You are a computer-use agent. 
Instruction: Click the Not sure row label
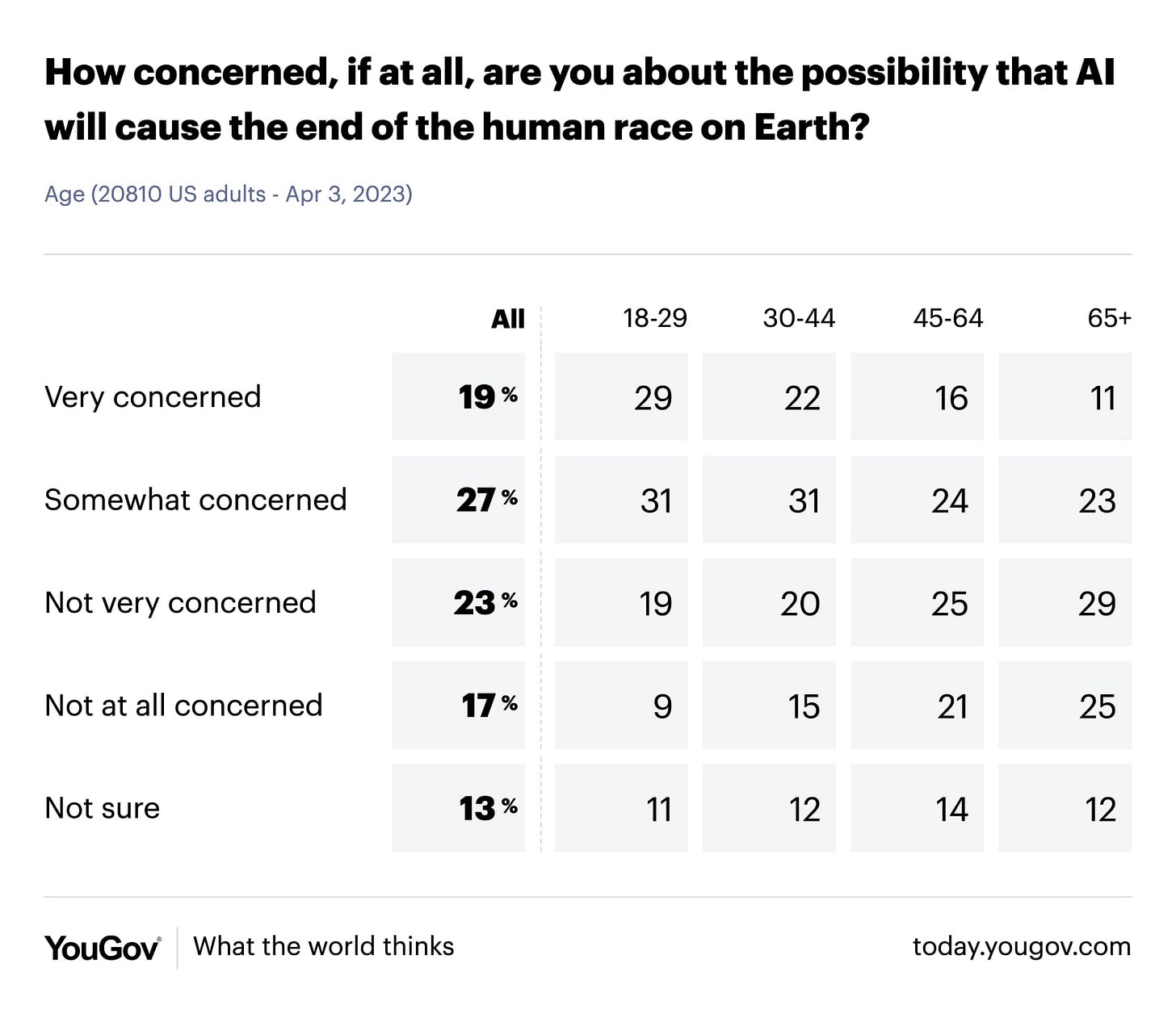tap(103, 808)
